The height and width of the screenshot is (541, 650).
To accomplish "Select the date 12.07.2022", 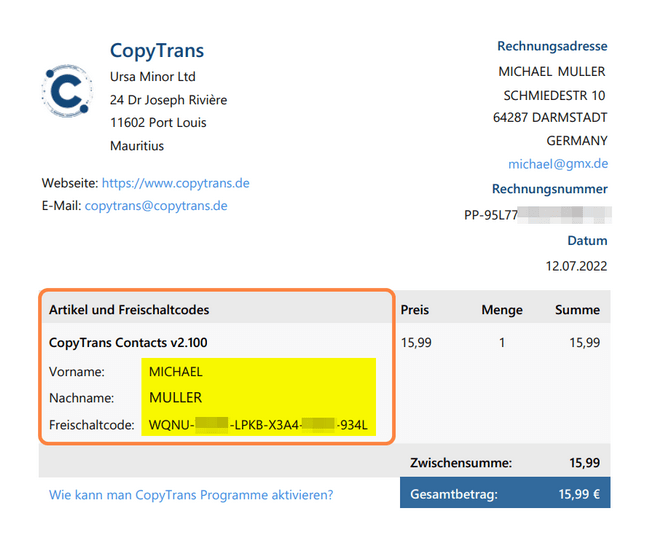I will [576, 266].
